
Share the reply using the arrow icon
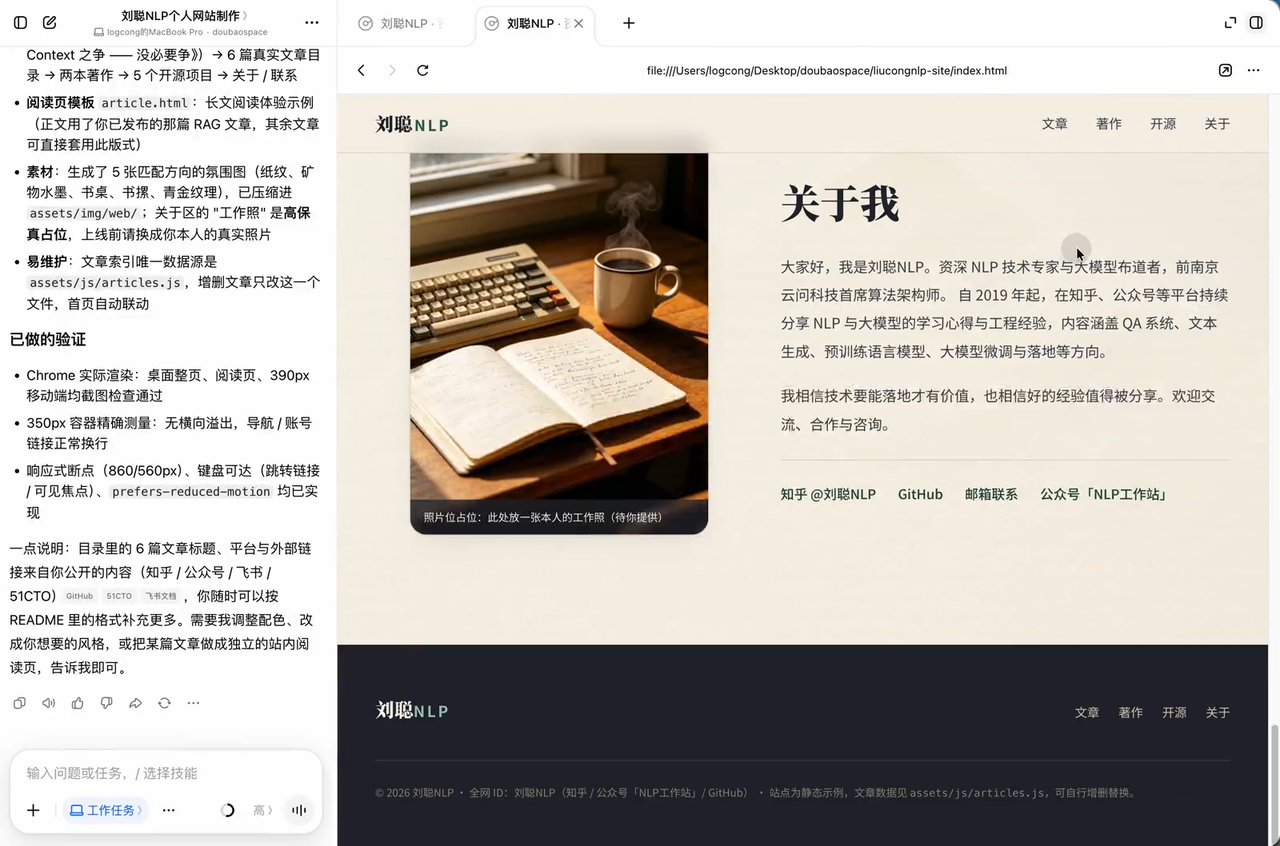(x=135, y=703)
